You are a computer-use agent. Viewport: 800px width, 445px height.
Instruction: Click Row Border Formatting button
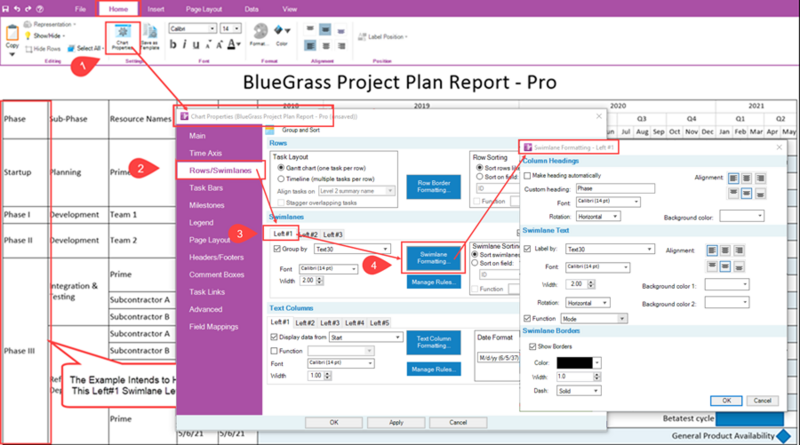click(434, 186)
